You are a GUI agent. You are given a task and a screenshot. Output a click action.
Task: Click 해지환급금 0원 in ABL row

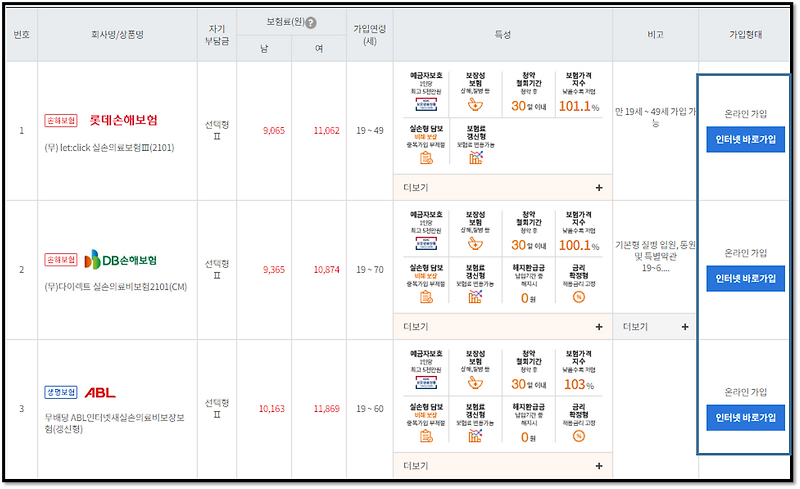(x=529, y=423)
